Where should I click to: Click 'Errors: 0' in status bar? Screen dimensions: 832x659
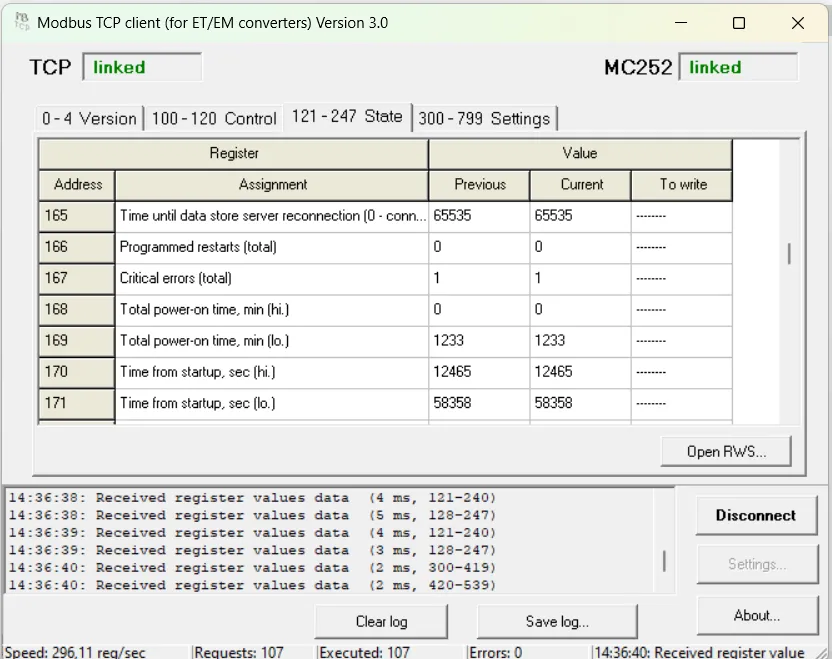[495, 652]
